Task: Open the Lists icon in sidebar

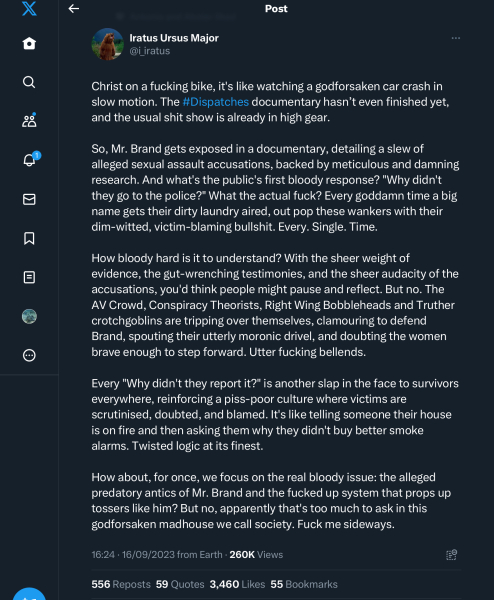Action: click(x=29, y=277)
